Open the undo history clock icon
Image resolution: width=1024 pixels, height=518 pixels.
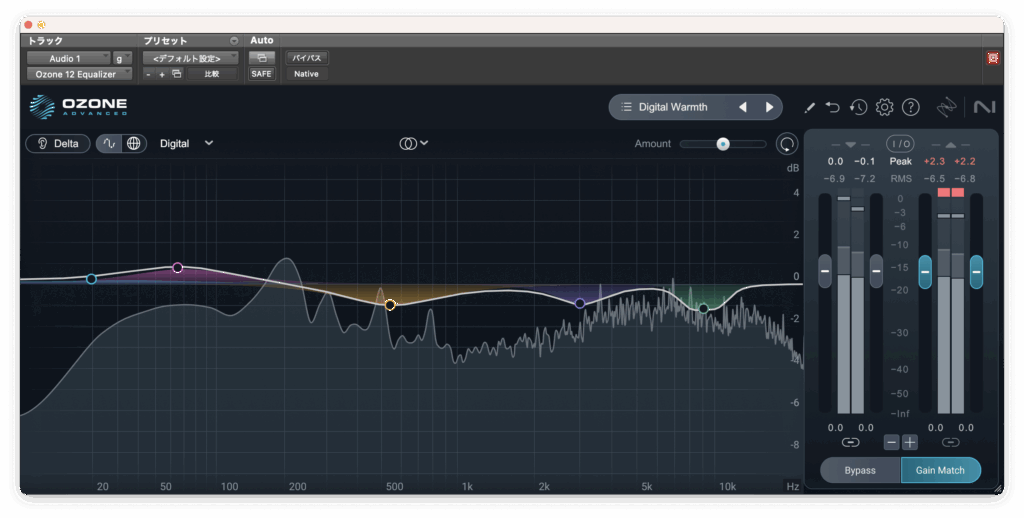pyautogui.click(x=858, y=107)
